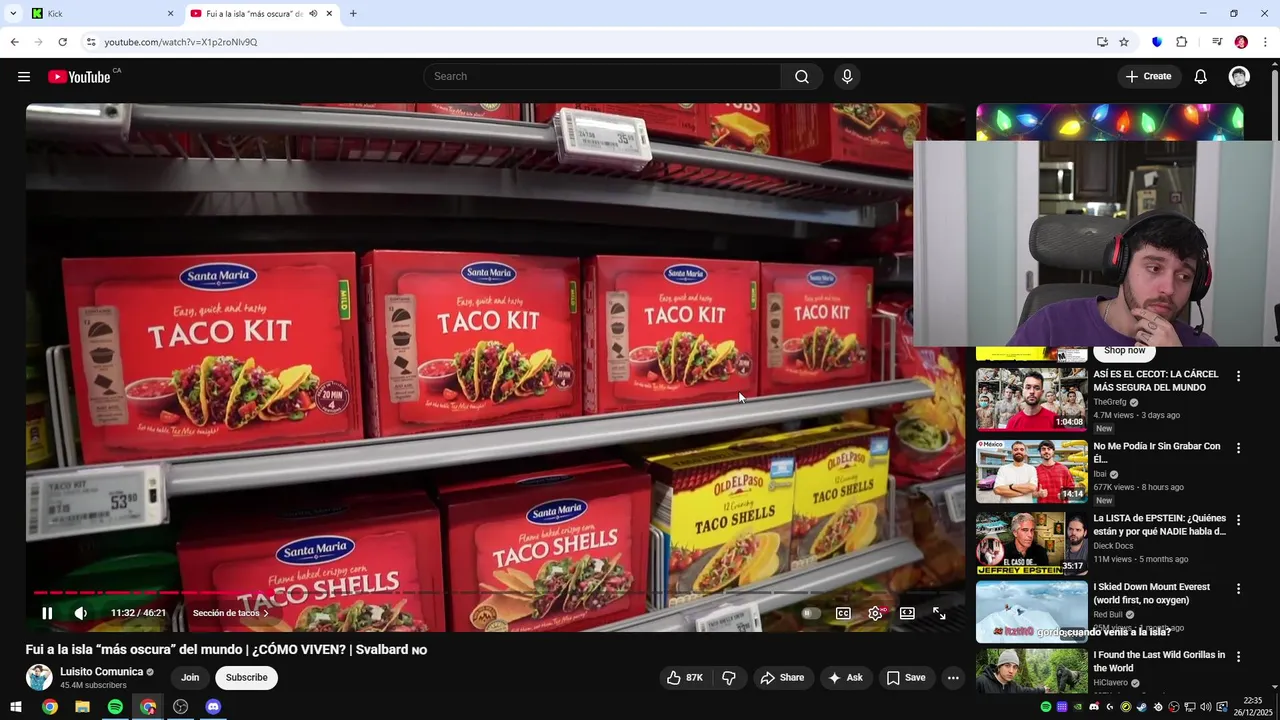
Task: Open Luisito Comunica channel name link
Action: click(101, 672)
